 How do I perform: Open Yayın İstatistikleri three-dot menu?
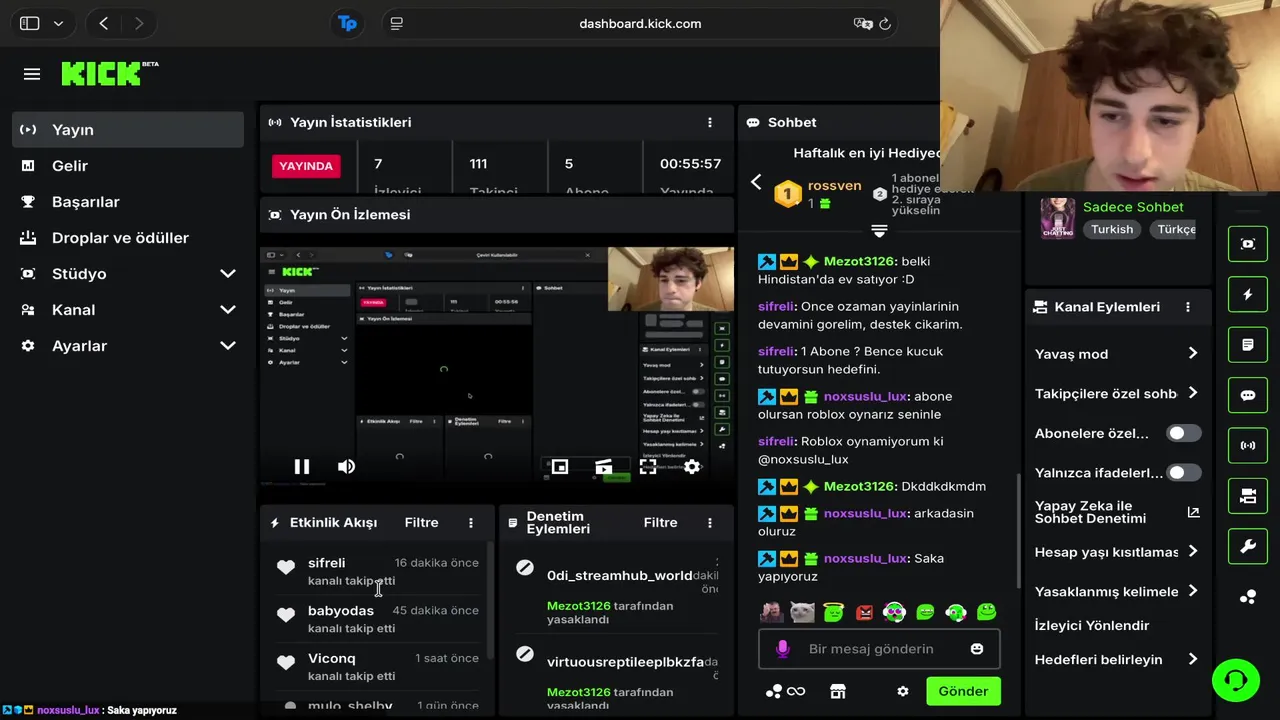710,122
